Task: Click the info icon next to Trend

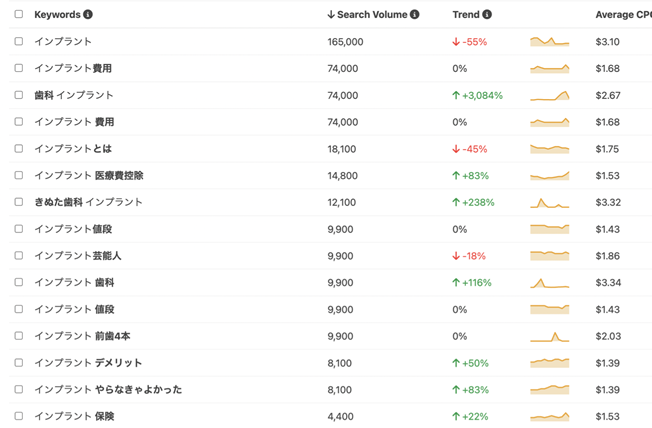Action: click(487, 15)
